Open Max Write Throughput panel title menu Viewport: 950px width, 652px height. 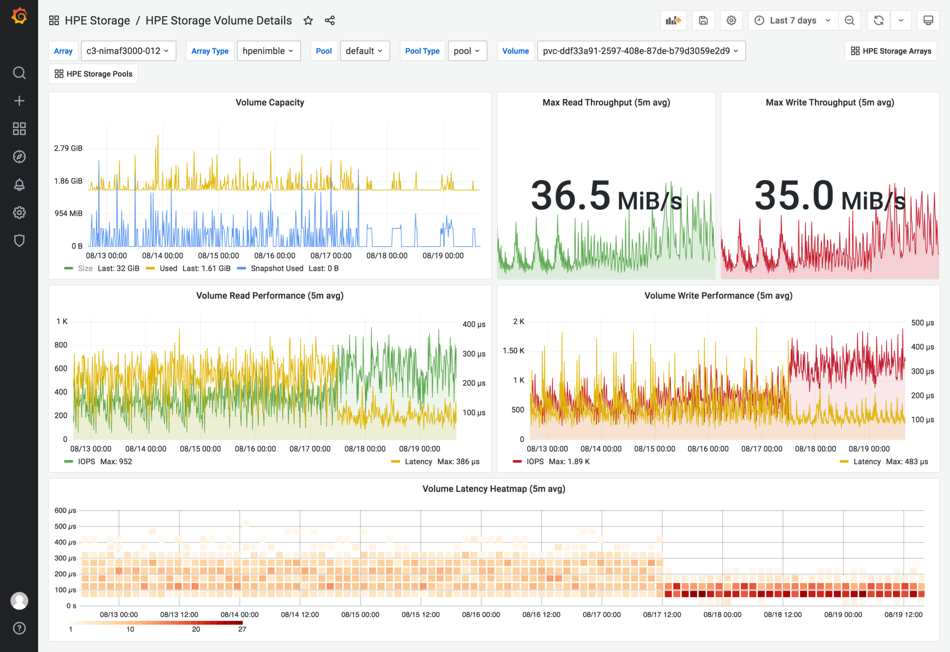829,102
